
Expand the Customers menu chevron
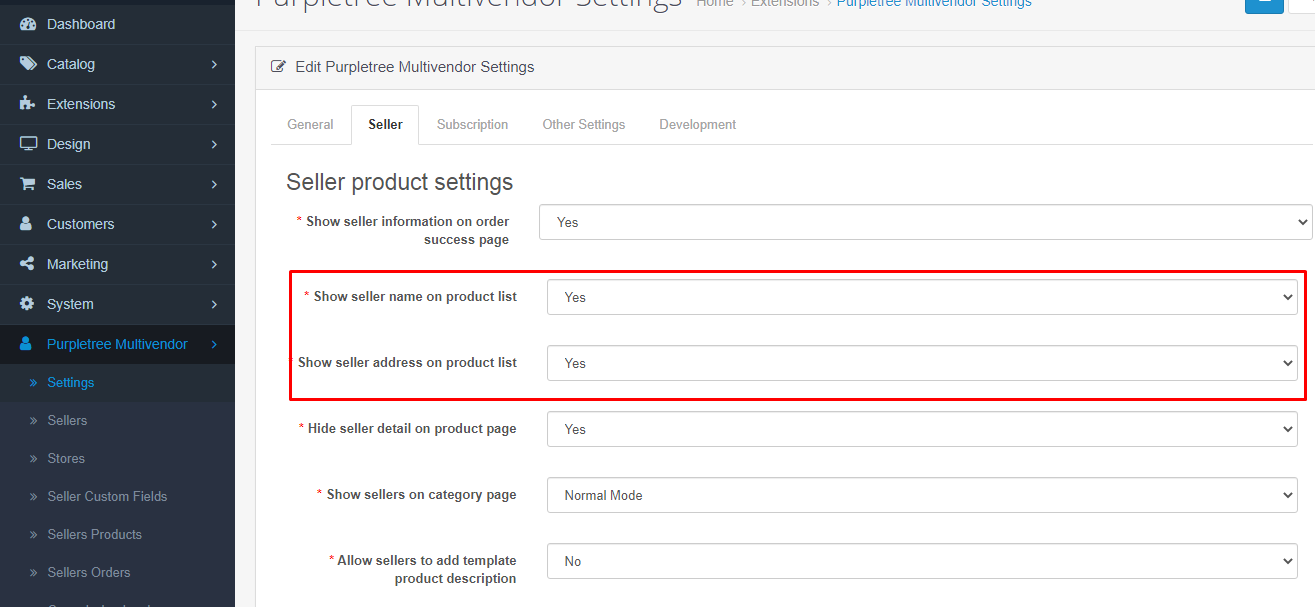point(214,224)
